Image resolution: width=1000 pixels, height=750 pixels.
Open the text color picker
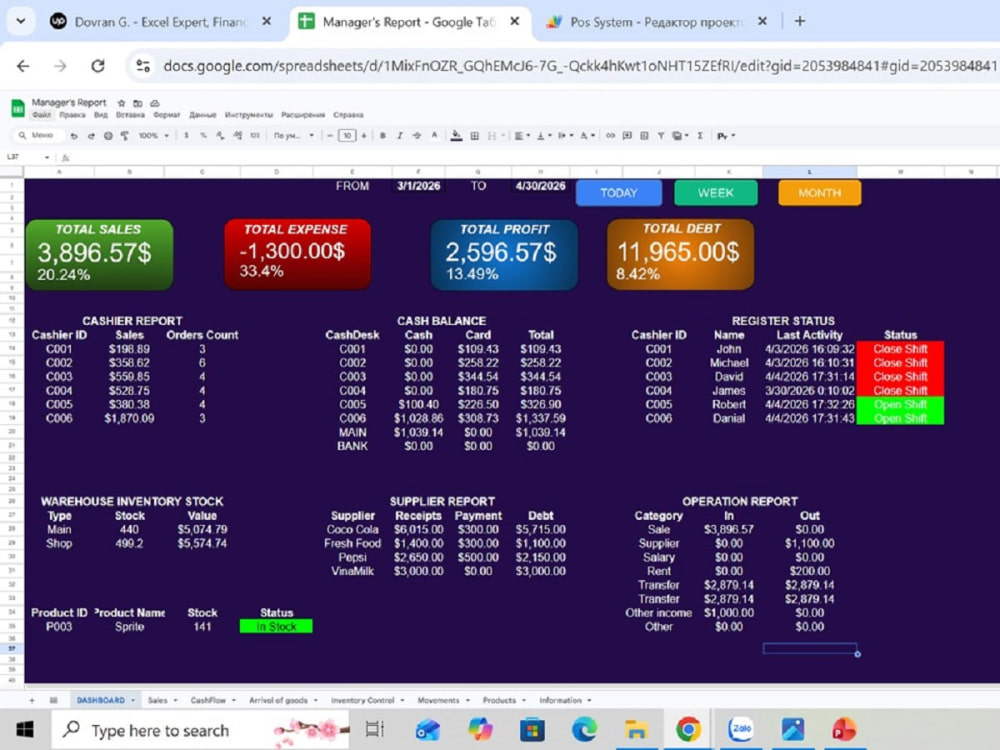[x=434, y=135]
